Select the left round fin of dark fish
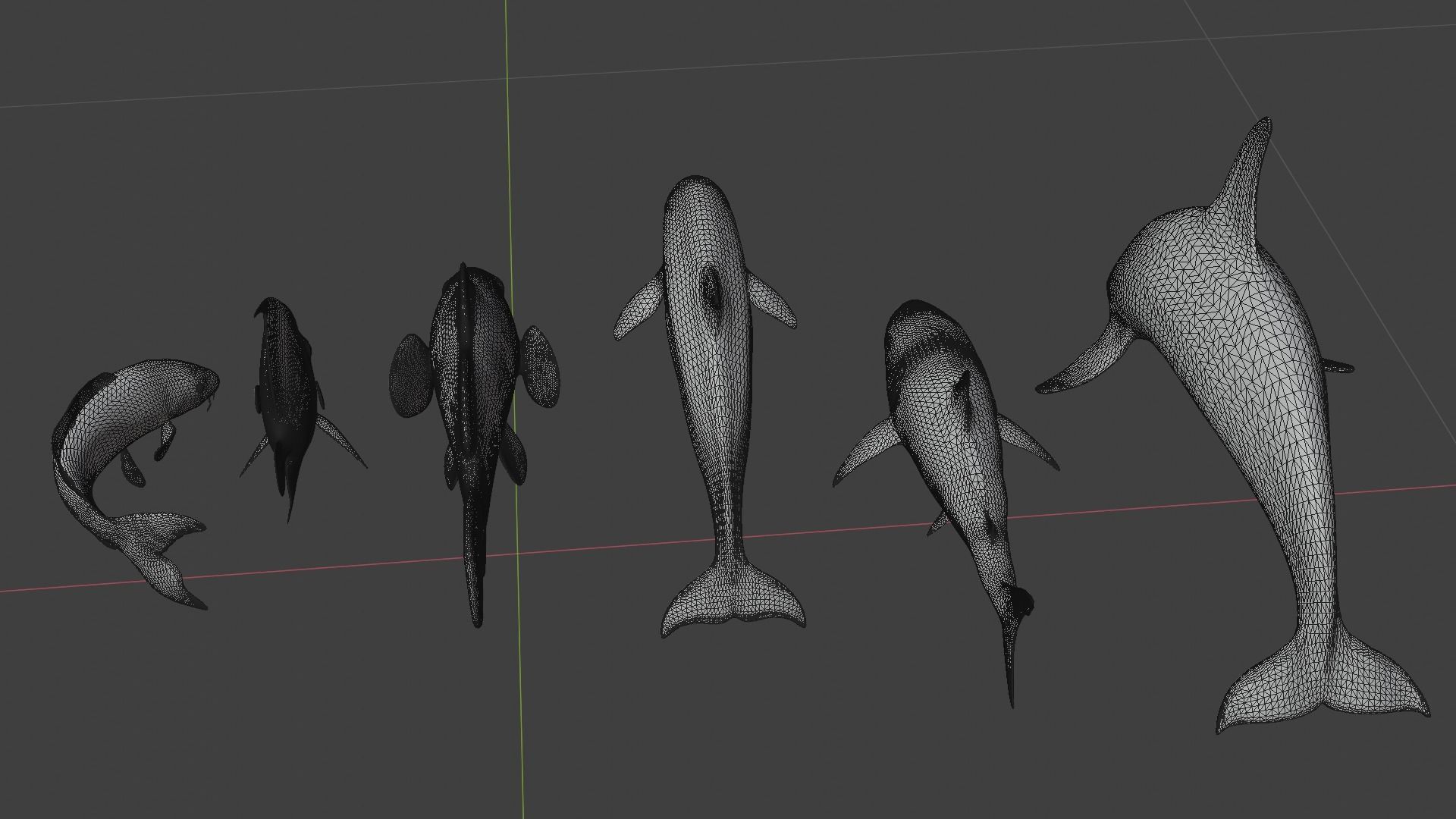1456x819 pixels. (412, 375)
